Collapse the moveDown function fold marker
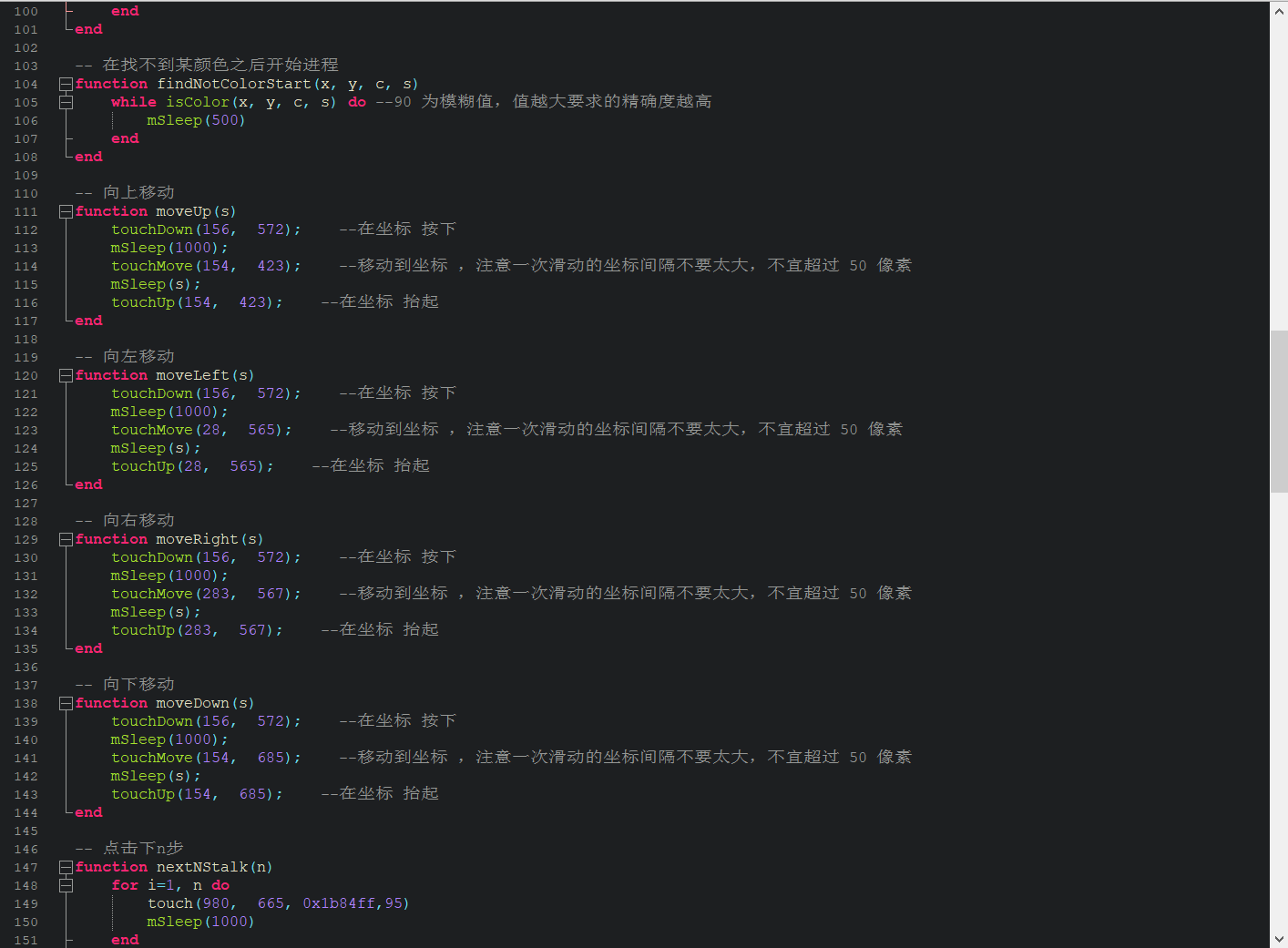 pos(66,703)
